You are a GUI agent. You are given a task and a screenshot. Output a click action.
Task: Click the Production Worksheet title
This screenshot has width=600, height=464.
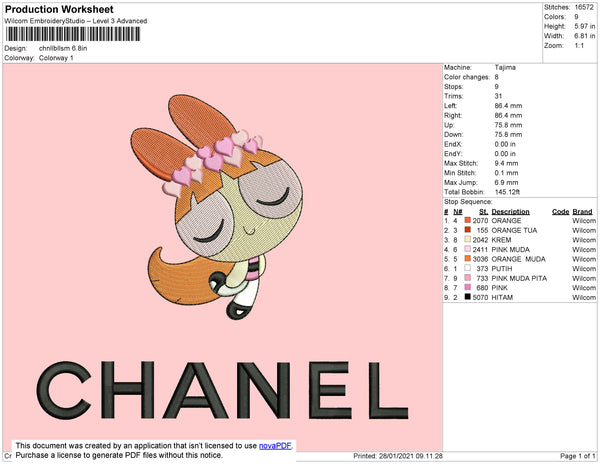click(x=59, y=10)
